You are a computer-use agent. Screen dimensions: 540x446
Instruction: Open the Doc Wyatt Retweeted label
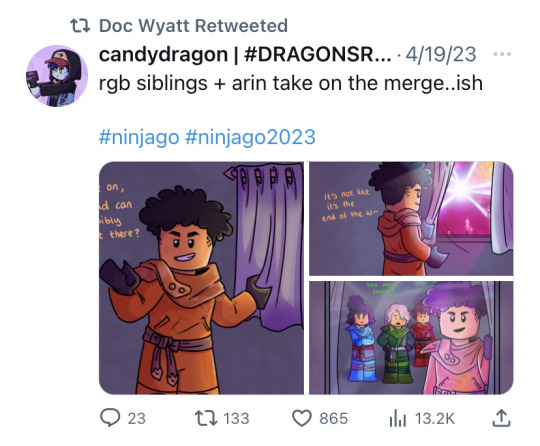193,25
